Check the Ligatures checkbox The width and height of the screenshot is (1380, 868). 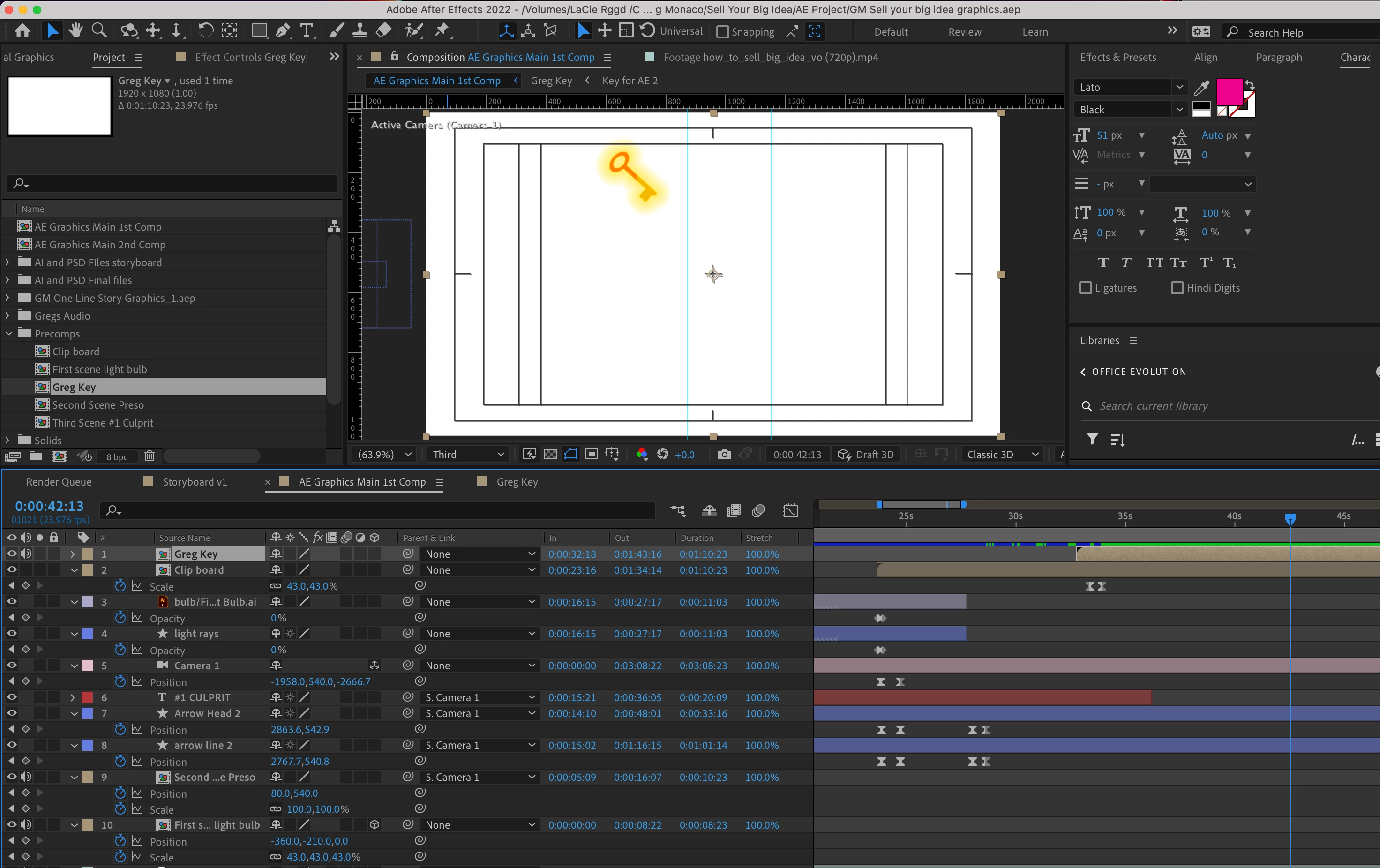pyautogui.click(x=1086, y=288)
